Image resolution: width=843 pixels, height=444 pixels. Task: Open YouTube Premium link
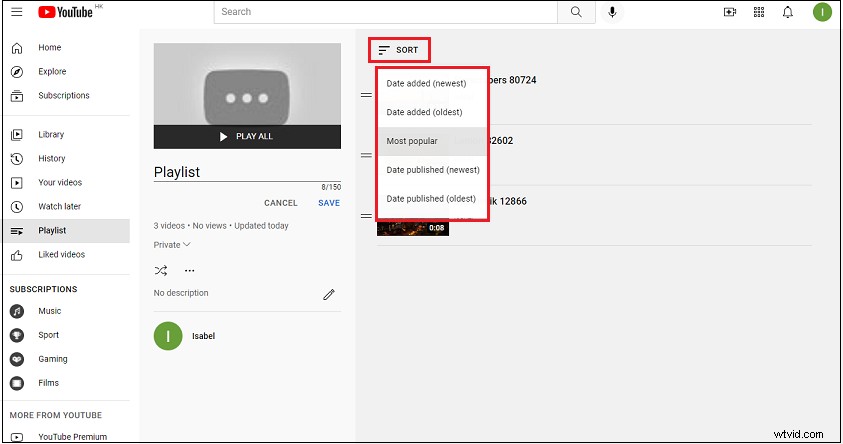[73, 437]
